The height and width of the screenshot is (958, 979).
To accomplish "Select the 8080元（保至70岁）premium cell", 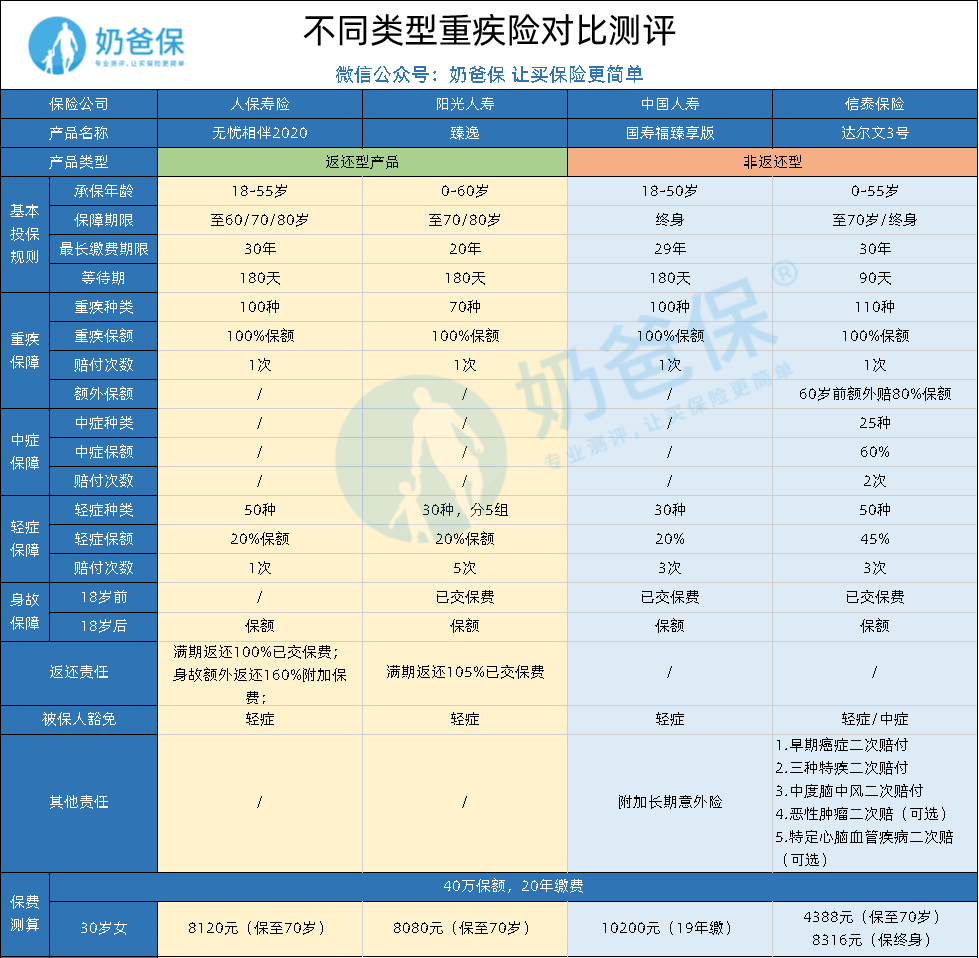I will click(465, 929).
